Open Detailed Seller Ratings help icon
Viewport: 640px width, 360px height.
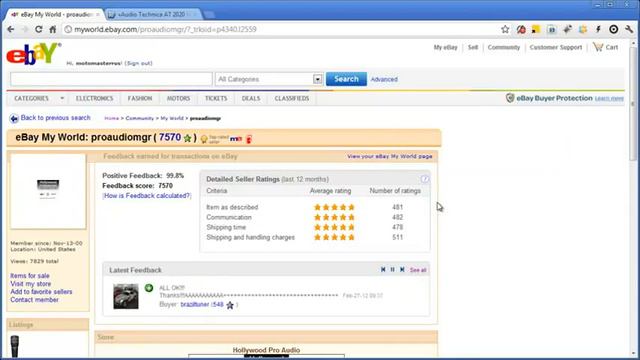coord(424,179)
